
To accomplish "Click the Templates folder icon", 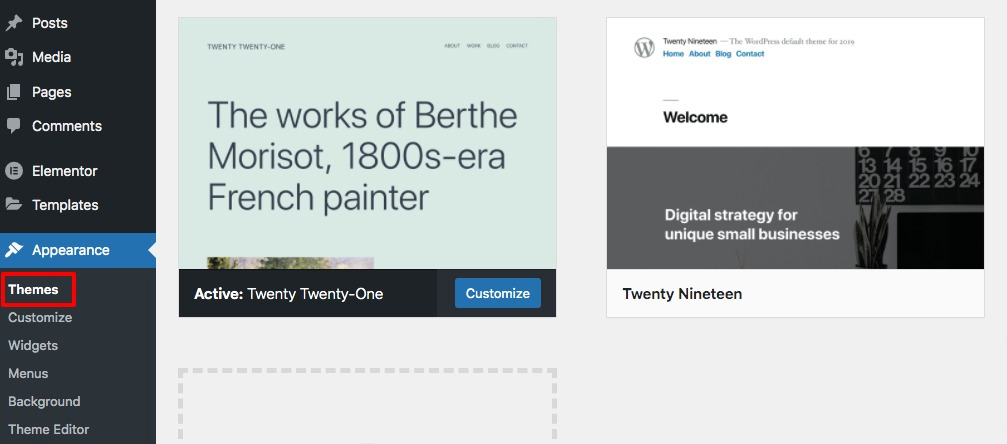I will (x=13, y=204).
